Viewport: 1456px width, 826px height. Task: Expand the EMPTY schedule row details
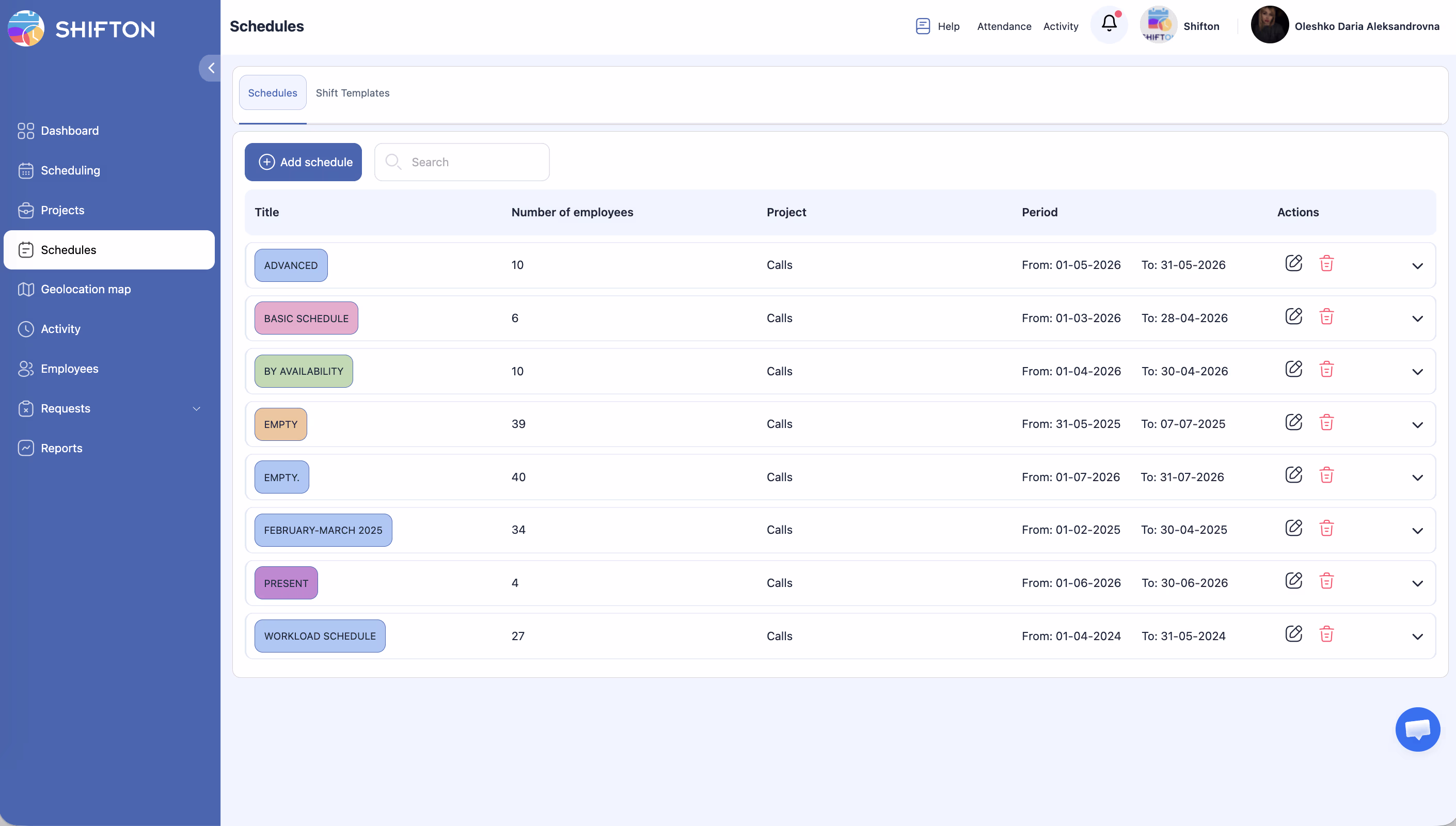[x=1417, y=425]
